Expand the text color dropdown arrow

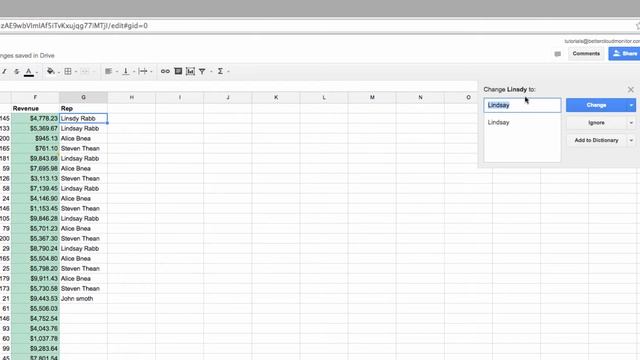click(x=37, y=72)
